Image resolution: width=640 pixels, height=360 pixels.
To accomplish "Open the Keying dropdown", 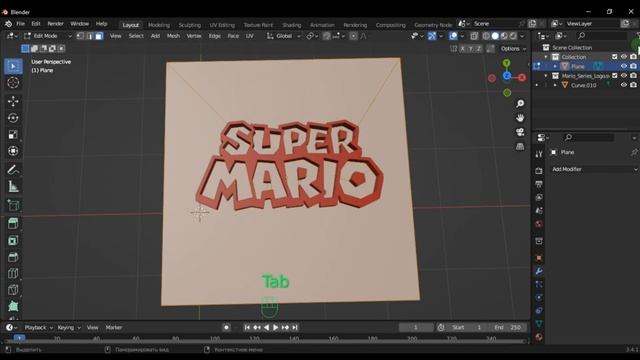I will tap(69, 327).
